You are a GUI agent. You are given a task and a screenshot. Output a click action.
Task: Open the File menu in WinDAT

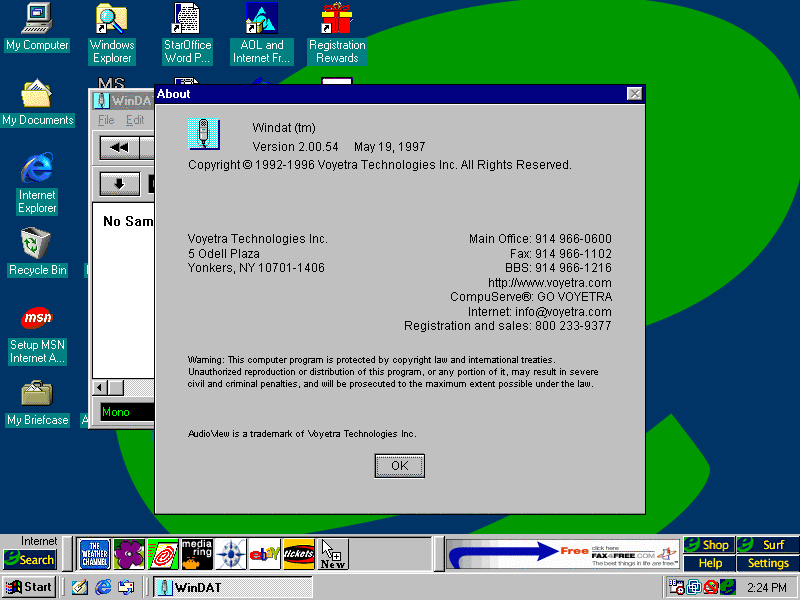[x=106, y=120]
